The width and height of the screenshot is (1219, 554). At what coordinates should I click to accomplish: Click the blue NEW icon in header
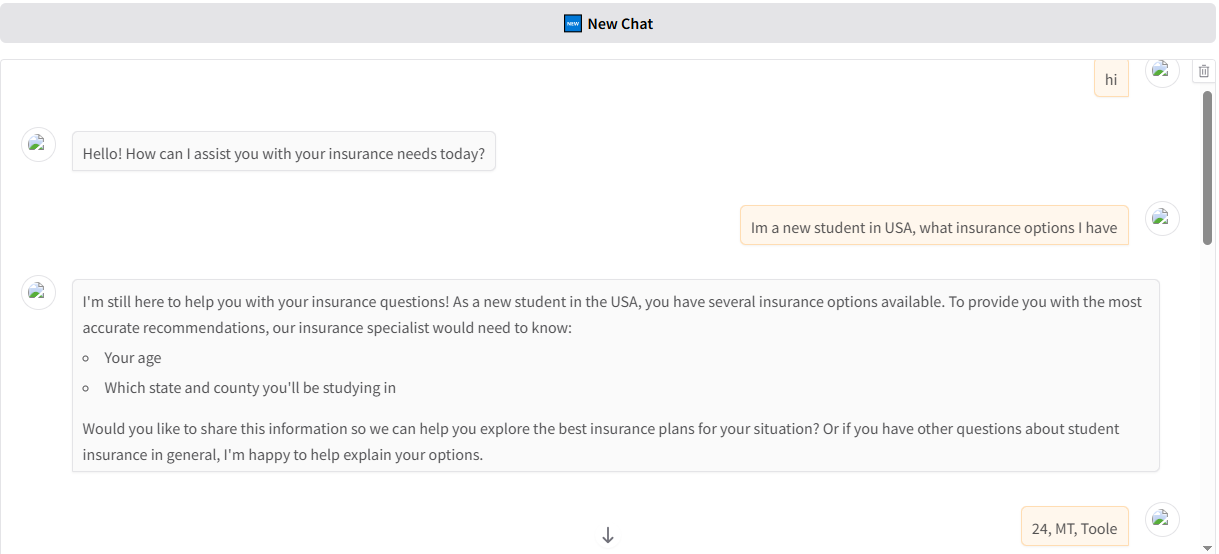573,23
